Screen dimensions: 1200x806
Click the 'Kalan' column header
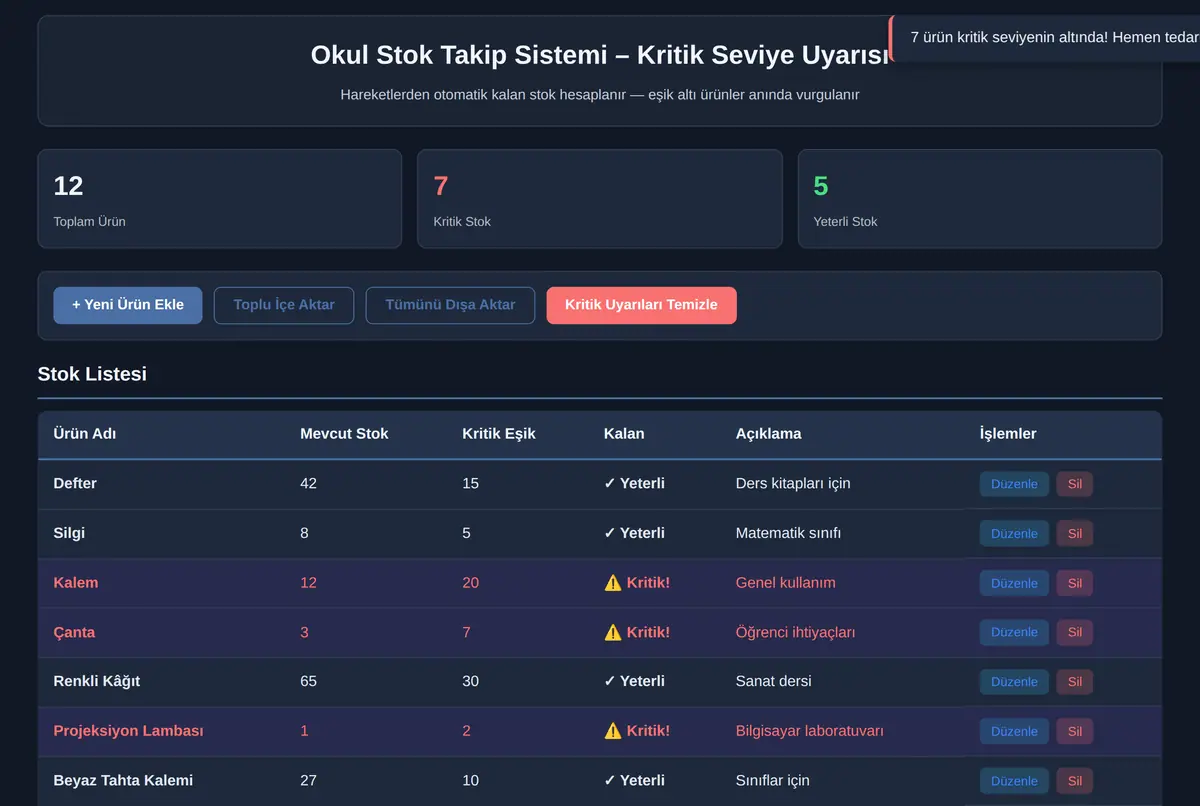(624, 434)
